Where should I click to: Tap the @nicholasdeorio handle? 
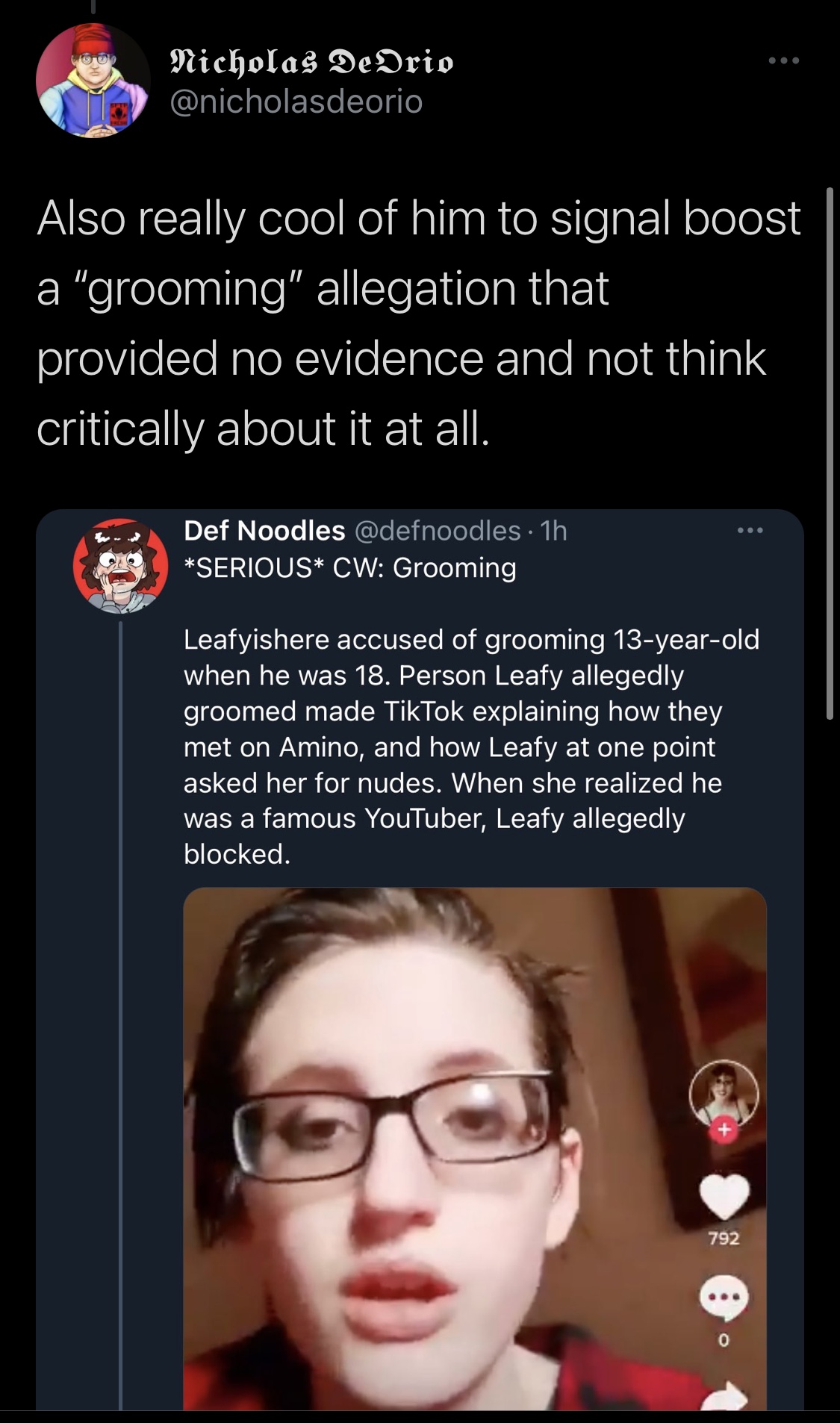tap(296, 101)
